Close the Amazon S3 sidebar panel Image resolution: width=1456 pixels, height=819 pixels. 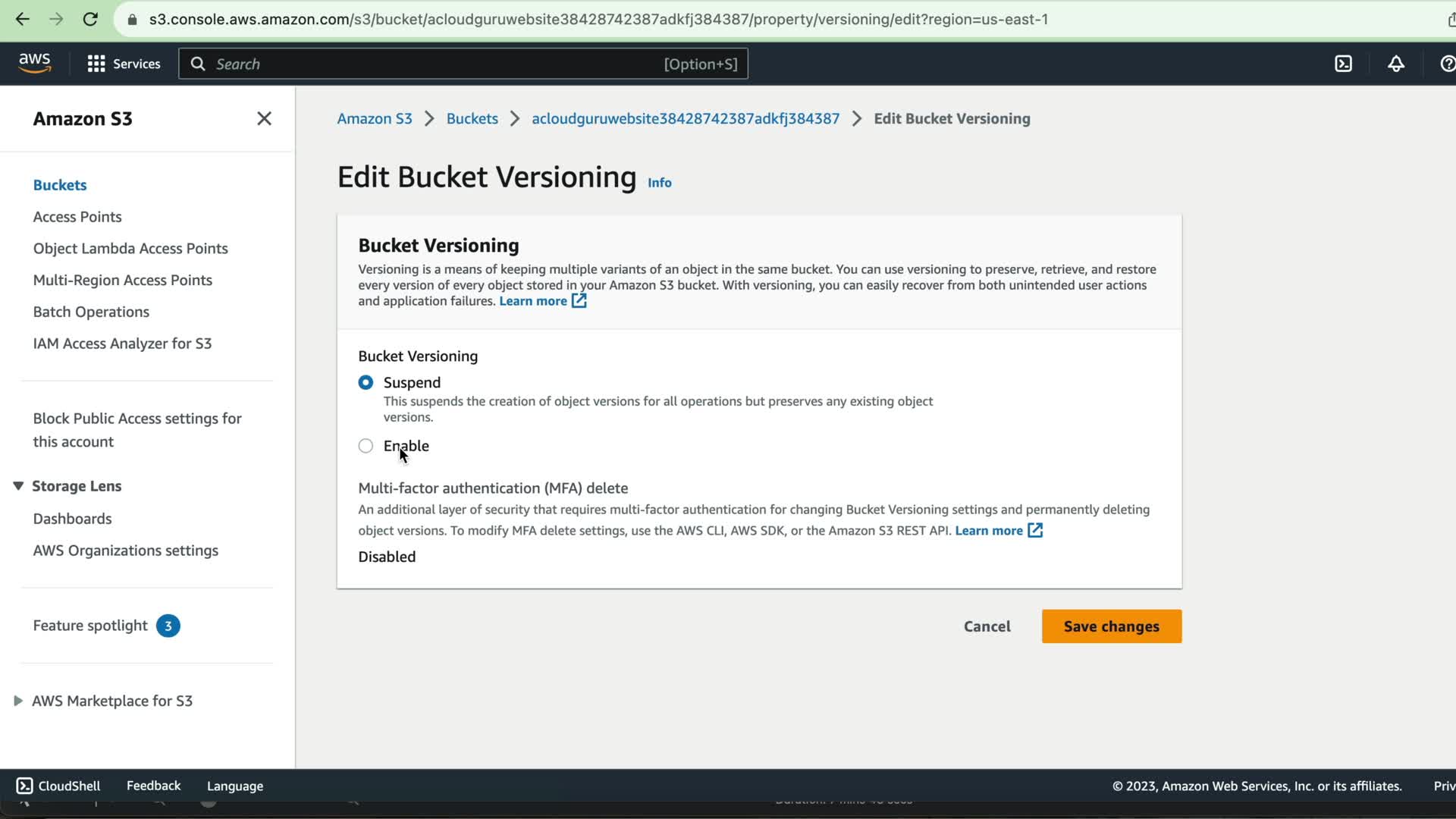tap(264, 118)
